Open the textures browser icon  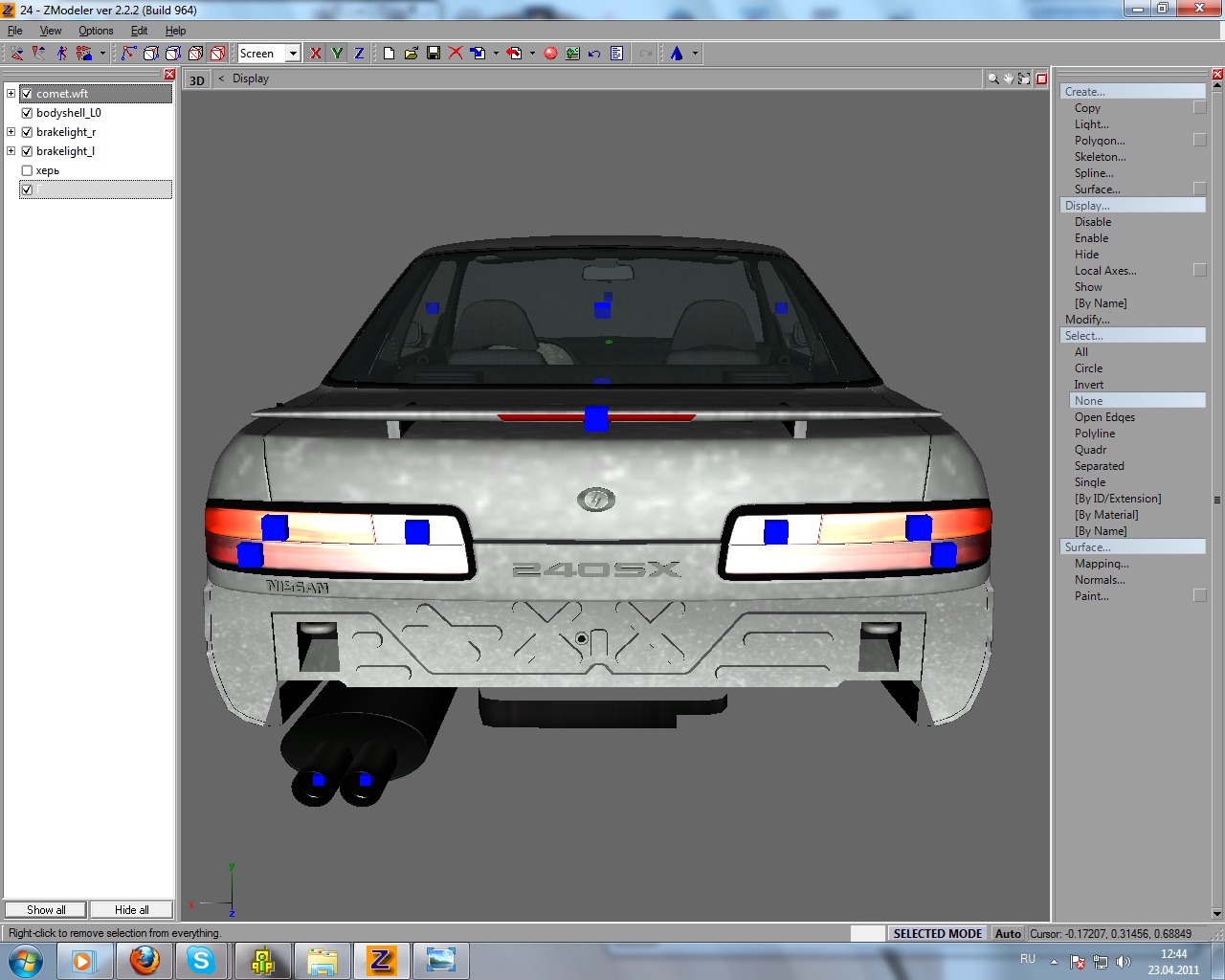pyautogui.click(x=572, y=54)
